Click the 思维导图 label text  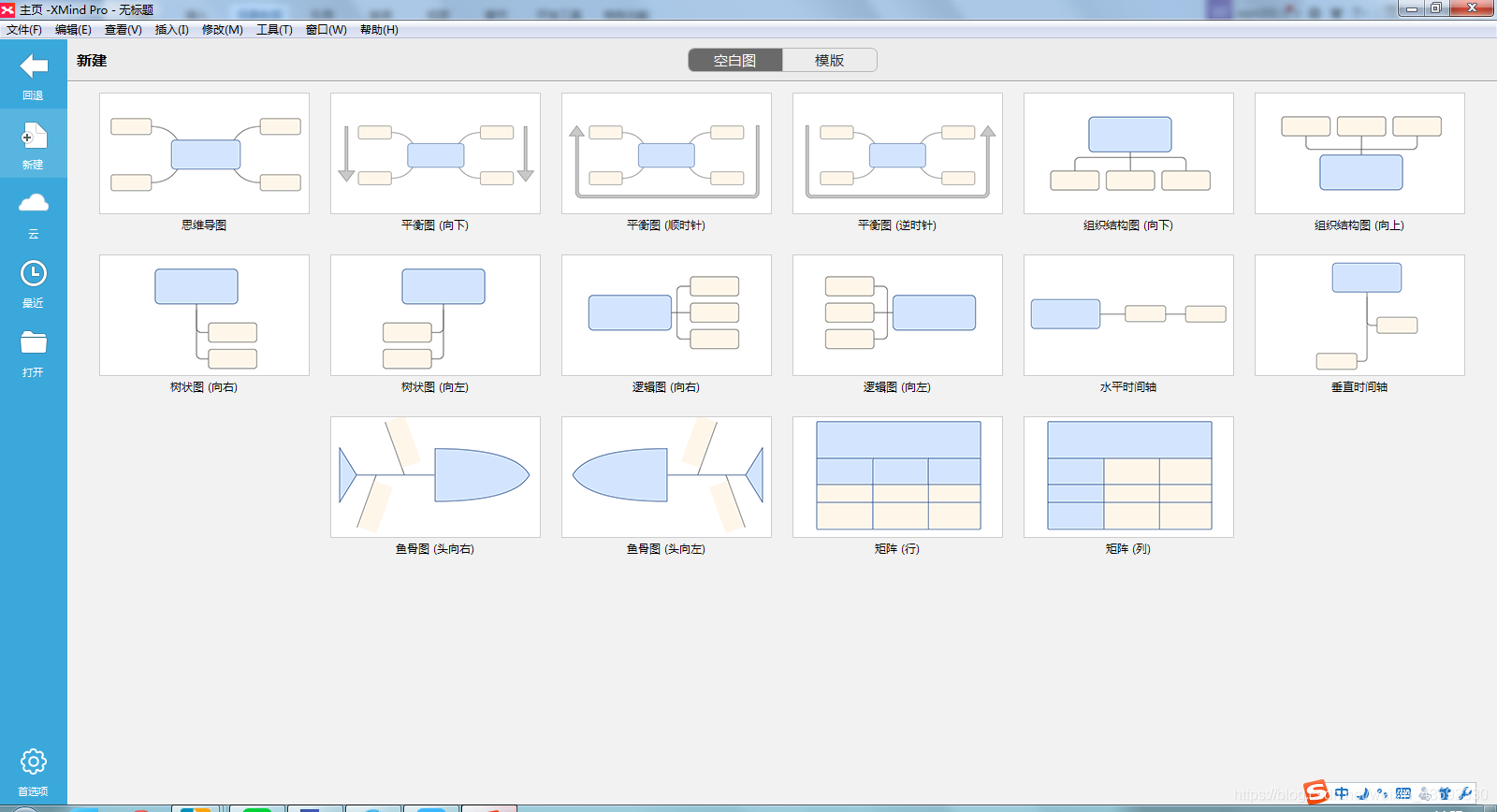click(x=204, y=225)
